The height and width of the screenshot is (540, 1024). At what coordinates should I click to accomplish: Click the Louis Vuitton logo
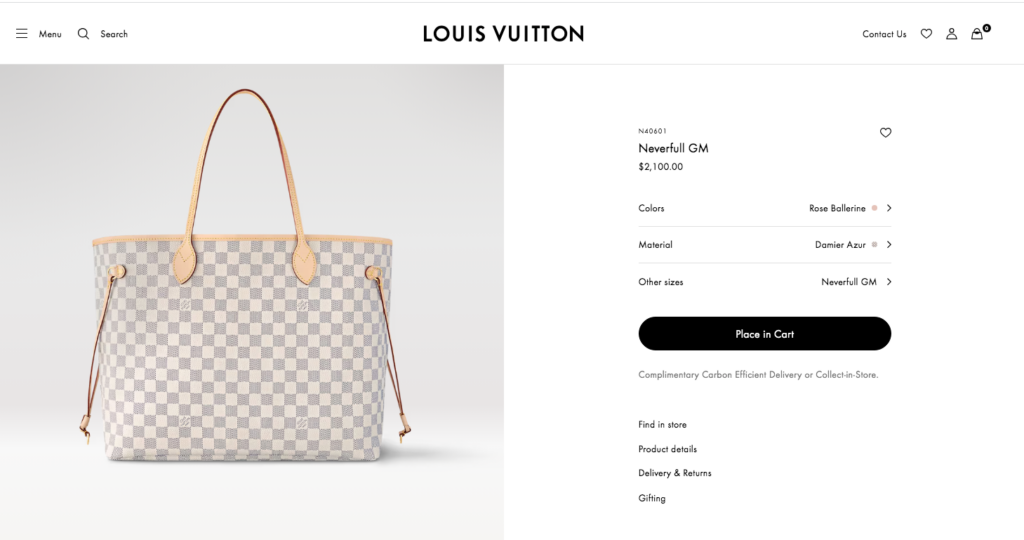coord(504,33)
